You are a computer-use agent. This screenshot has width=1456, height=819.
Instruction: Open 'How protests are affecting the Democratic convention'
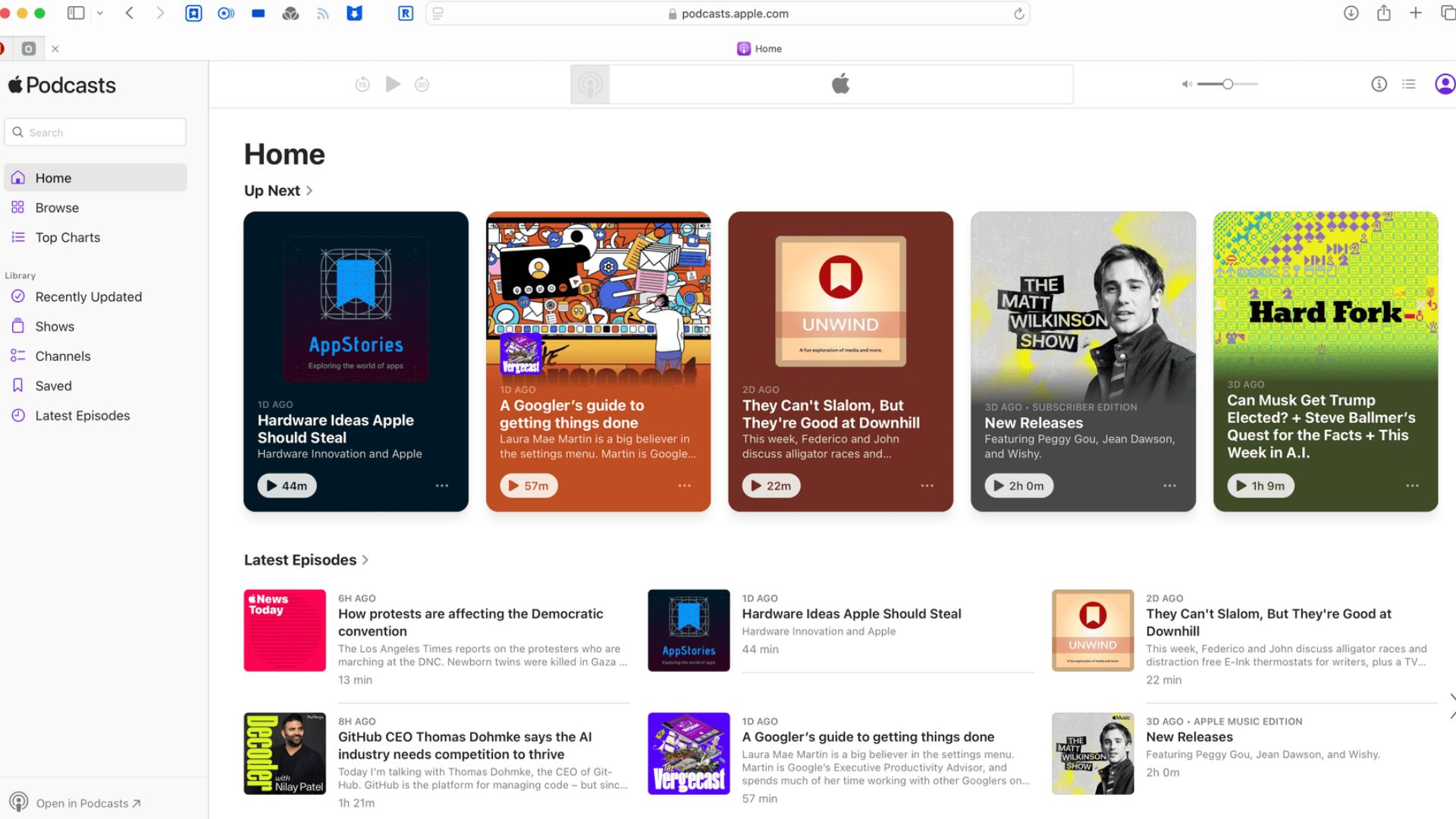point(471,623)
